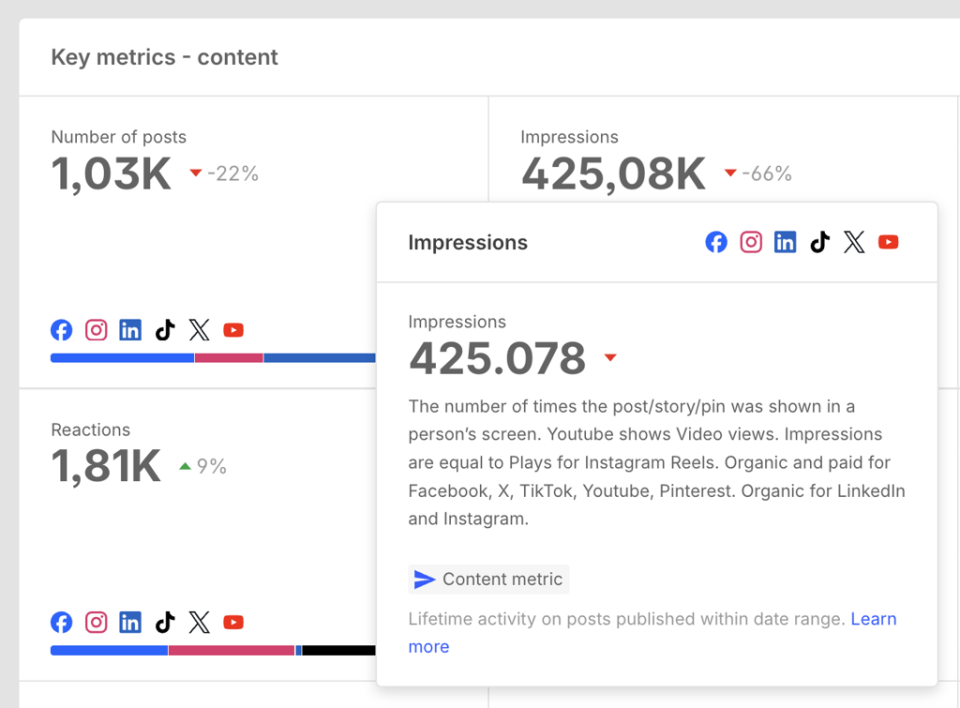Screen dimensions: 960x708
Task: Click the red triangle beside -66%
Action: (730, 172)
